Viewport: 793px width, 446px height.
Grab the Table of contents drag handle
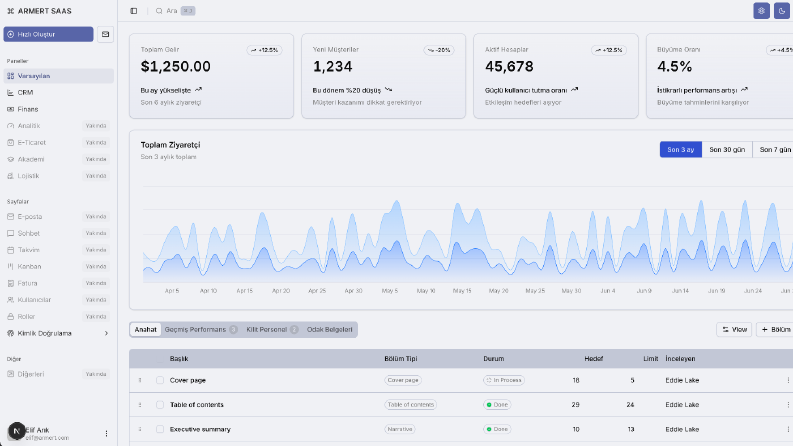(x=140, y=405)
